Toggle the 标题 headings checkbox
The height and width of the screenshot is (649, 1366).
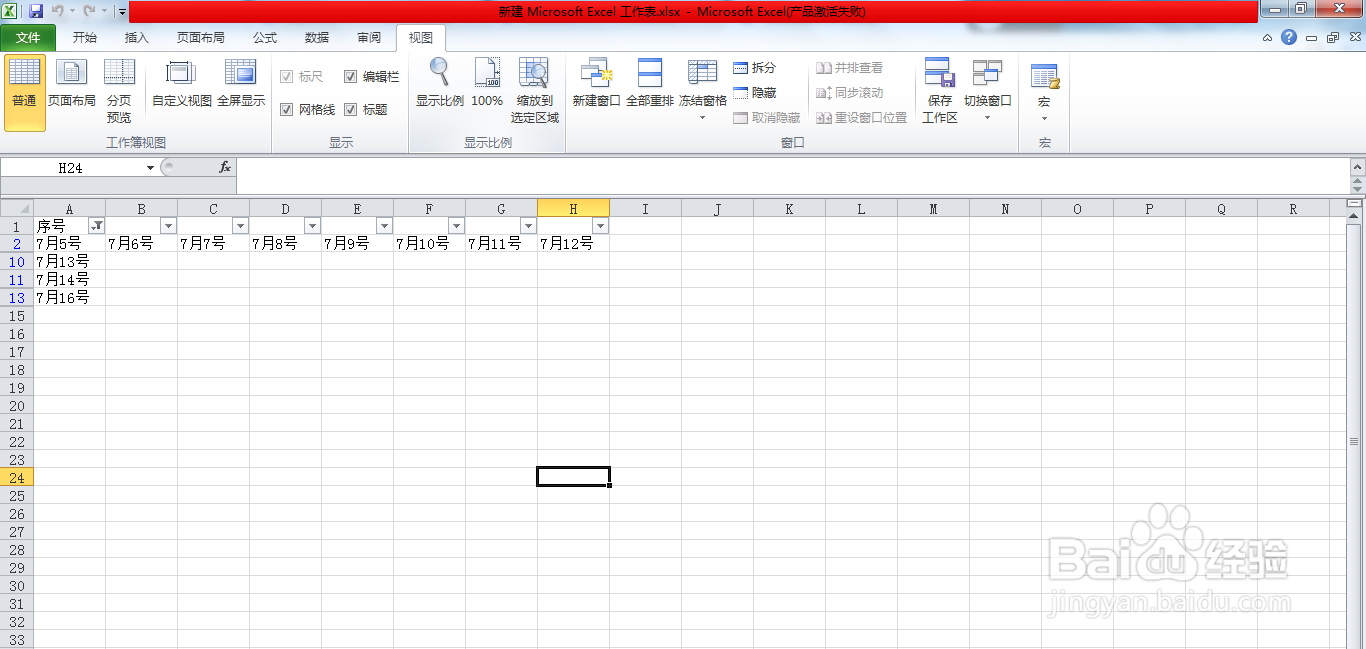pyautogui.click(x=351, y=109)
